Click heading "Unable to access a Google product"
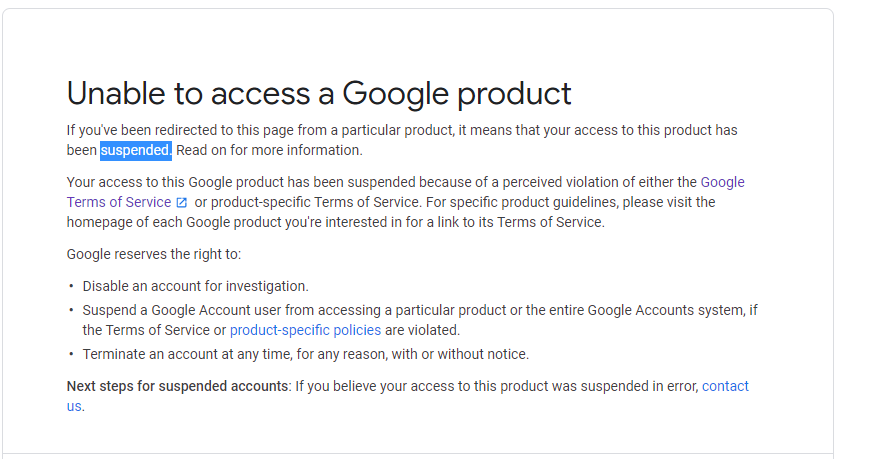 (x=319, y=93)
